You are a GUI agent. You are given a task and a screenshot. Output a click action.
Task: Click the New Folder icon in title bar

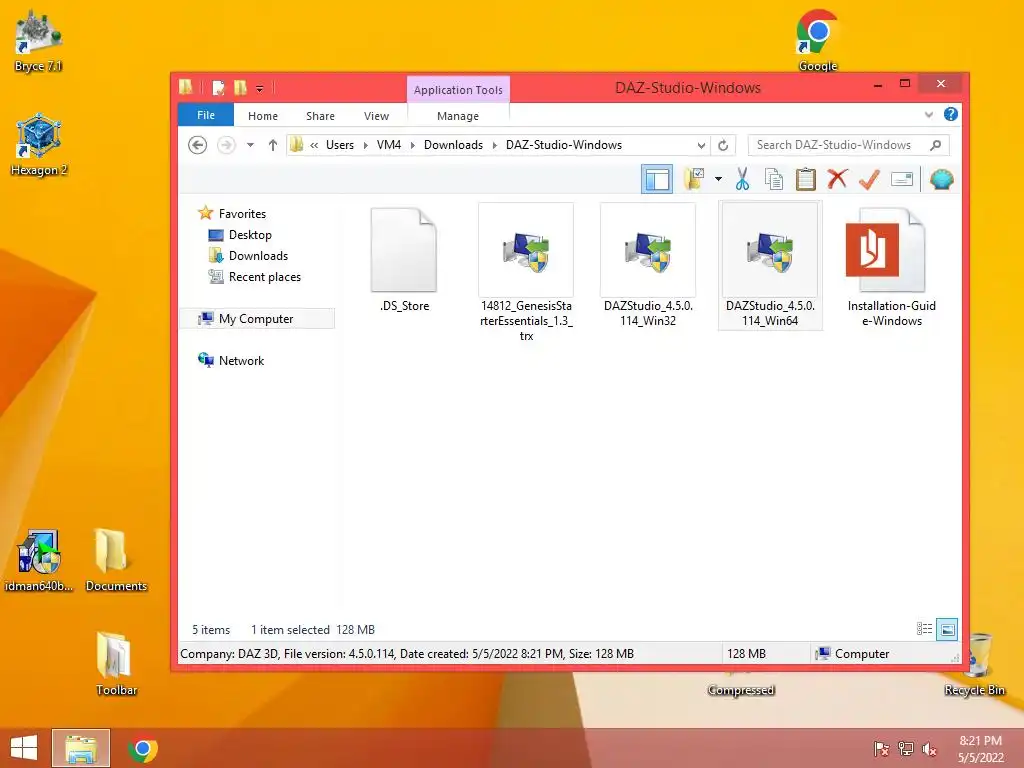[x=240, y=88]
